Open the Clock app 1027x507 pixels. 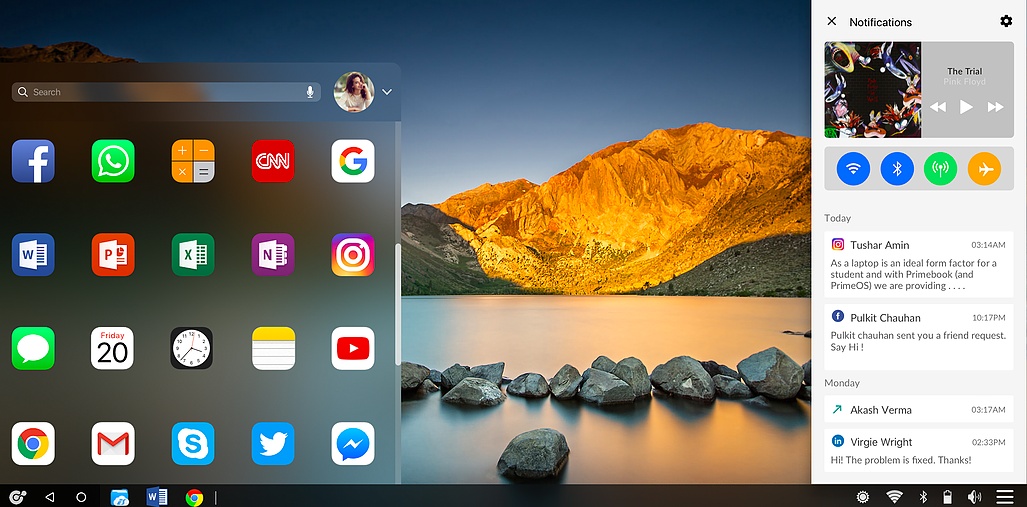pyautogui.click(x=191, y=348)
